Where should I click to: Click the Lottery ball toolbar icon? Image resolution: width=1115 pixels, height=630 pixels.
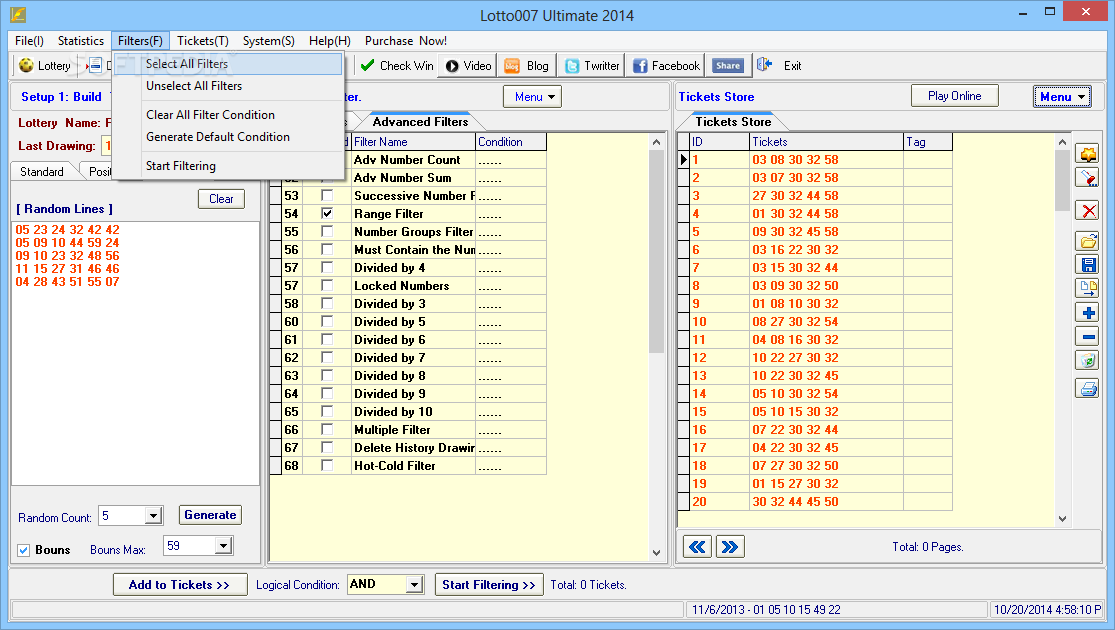click(26, 65)
